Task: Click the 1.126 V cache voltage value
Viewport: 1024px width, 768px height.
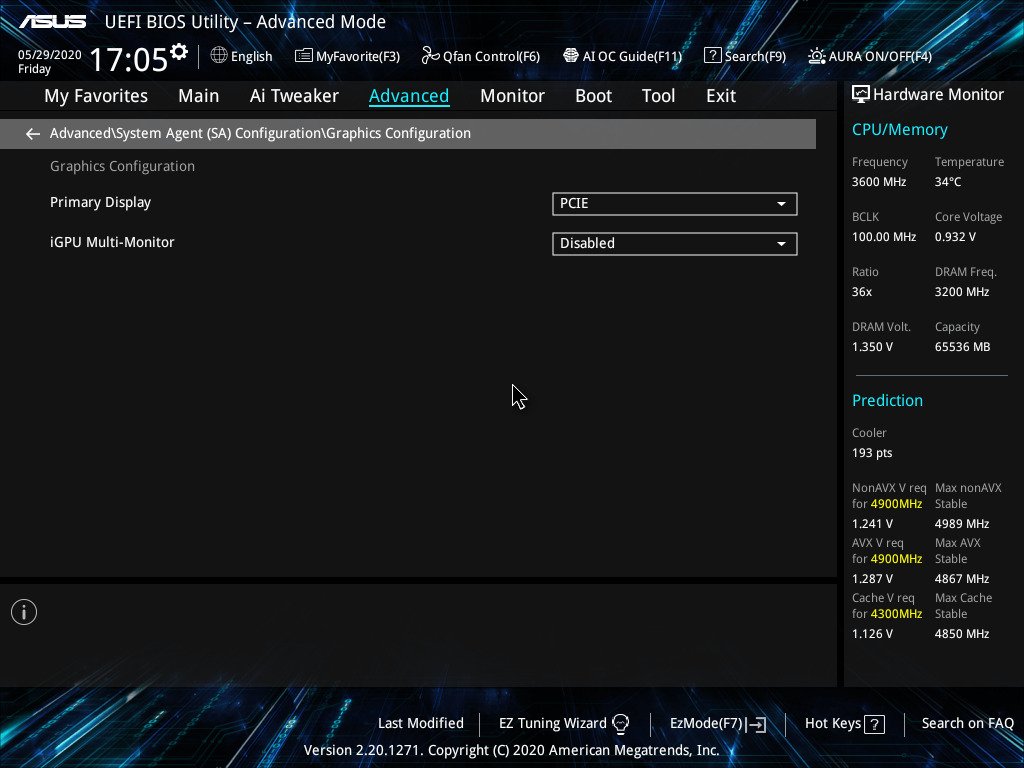Action: click(x=872, y=633)
